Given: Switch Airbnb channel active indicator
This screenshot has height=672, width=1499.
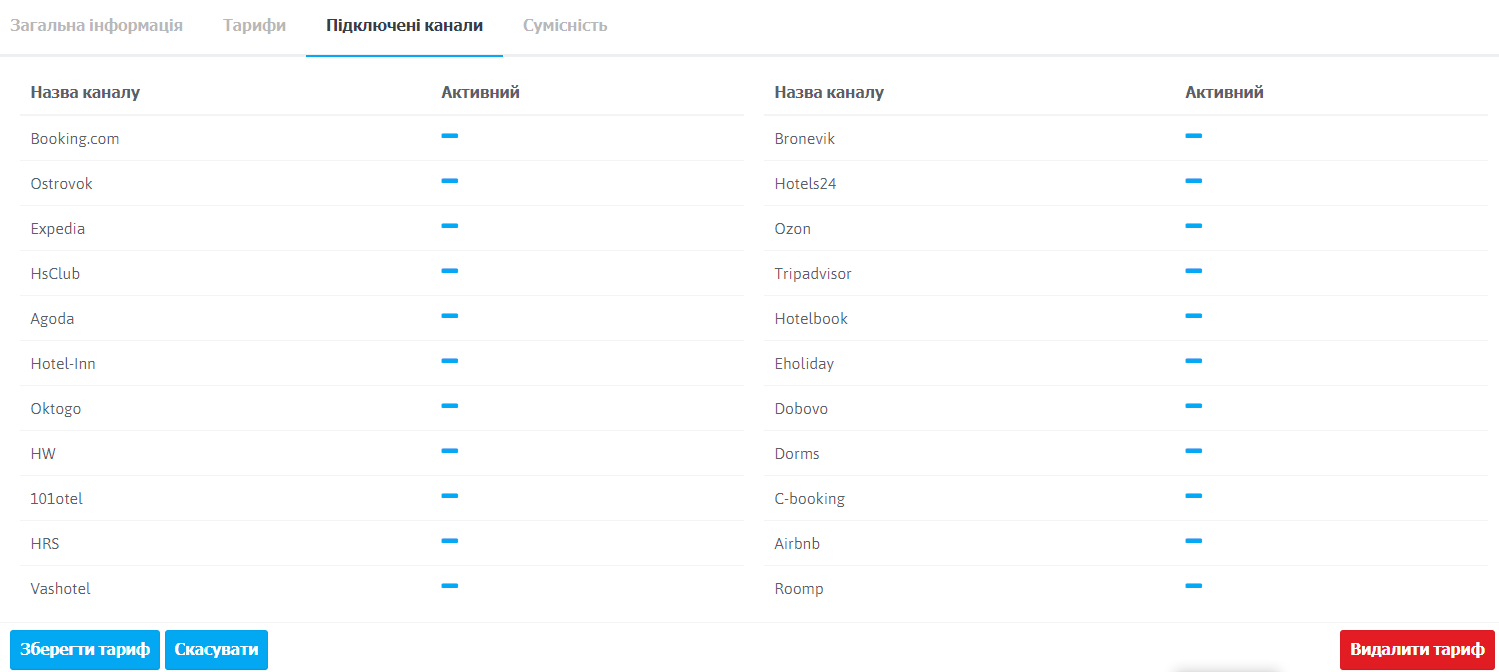Looking at the screenshot, I should (1193, 541).
